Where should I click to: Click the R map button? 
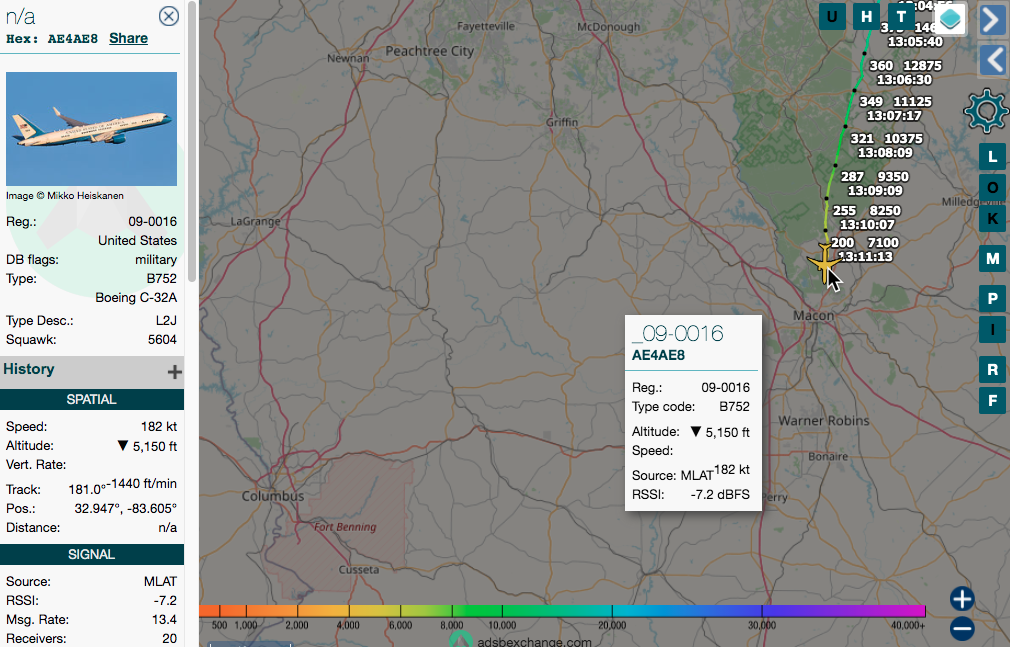(x=993, y=370)
